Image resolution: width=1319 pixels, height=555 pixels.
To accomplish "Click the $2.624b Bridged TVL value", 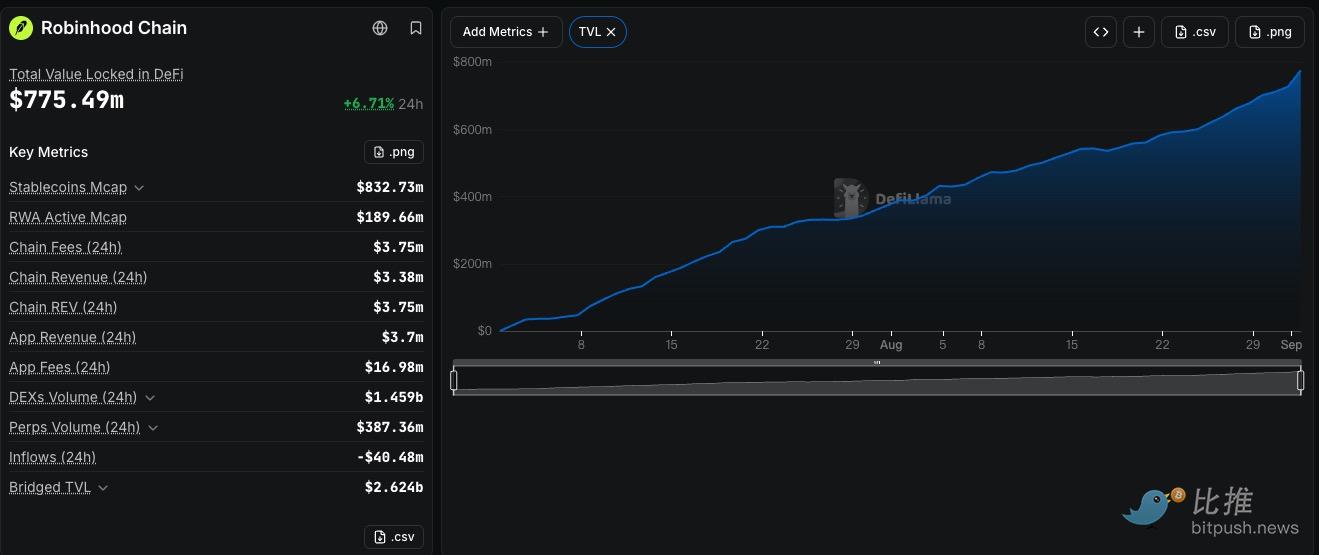I will click(x=394, y=487).
